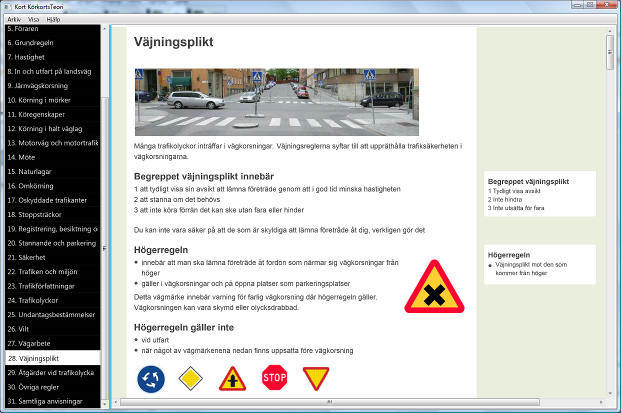This screenshot has width=621, height=413.
Task: Select 17. Oskyddade trafikanter
Action: click(53, 200)
